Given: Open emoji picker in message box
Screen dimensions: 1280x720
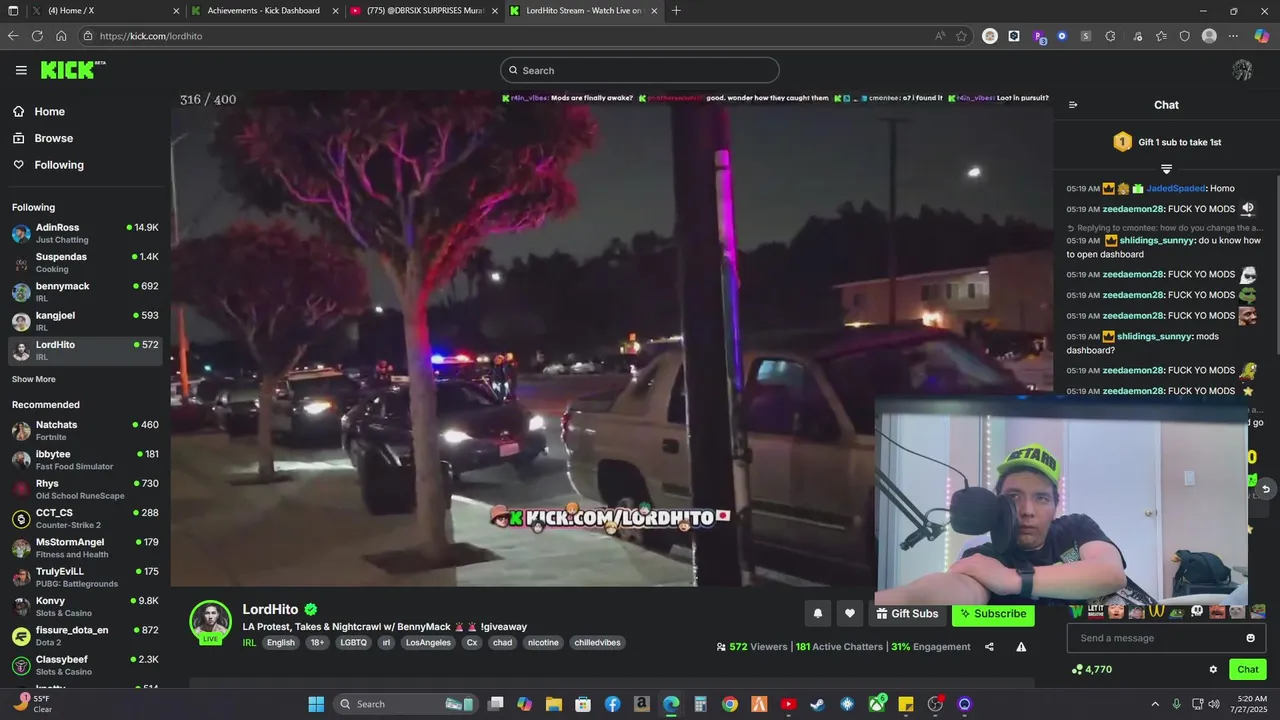Looking at the screenshot, I should pyautogui.click(x=1250, y=638).
